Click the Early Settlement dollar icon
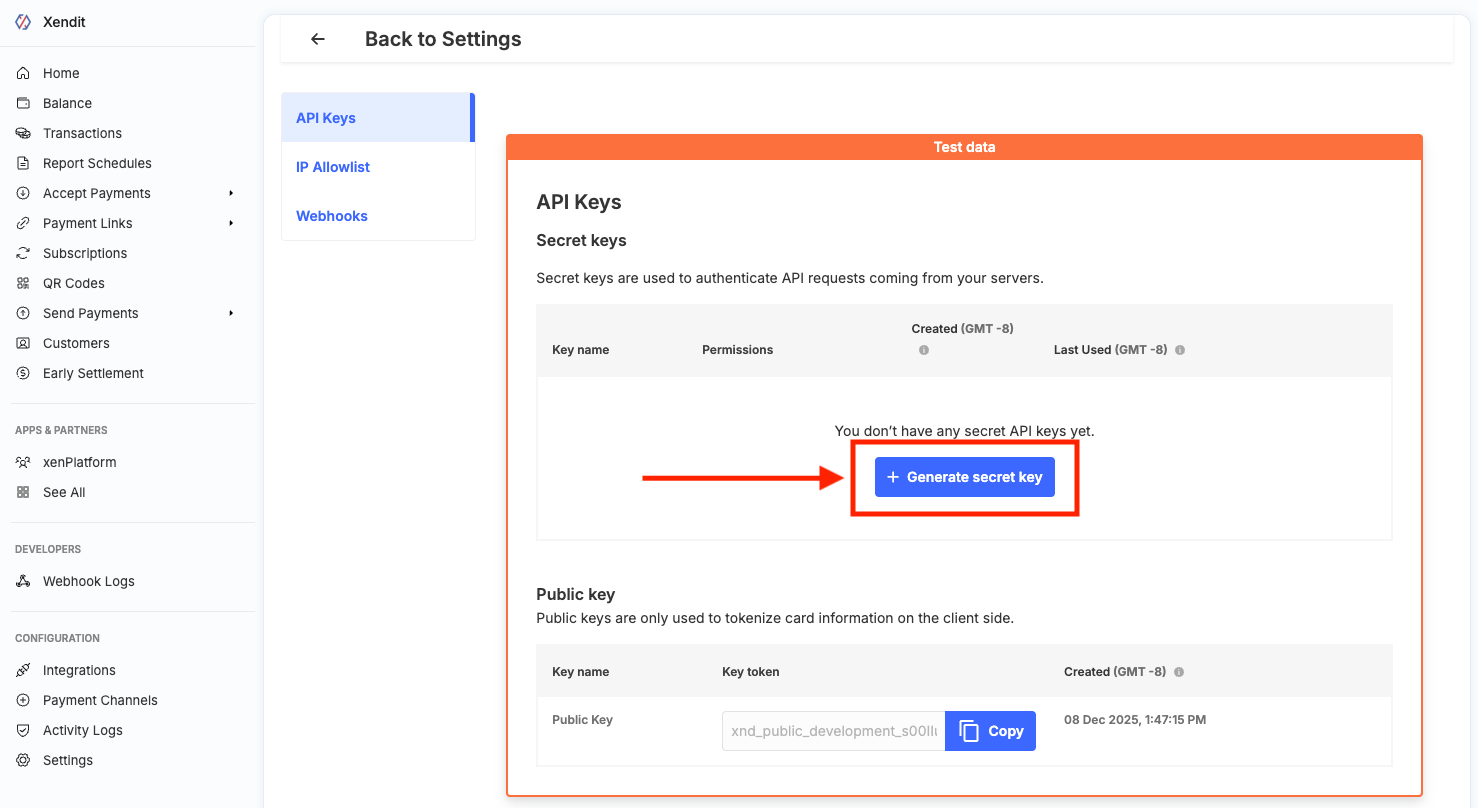 (23, 373)
